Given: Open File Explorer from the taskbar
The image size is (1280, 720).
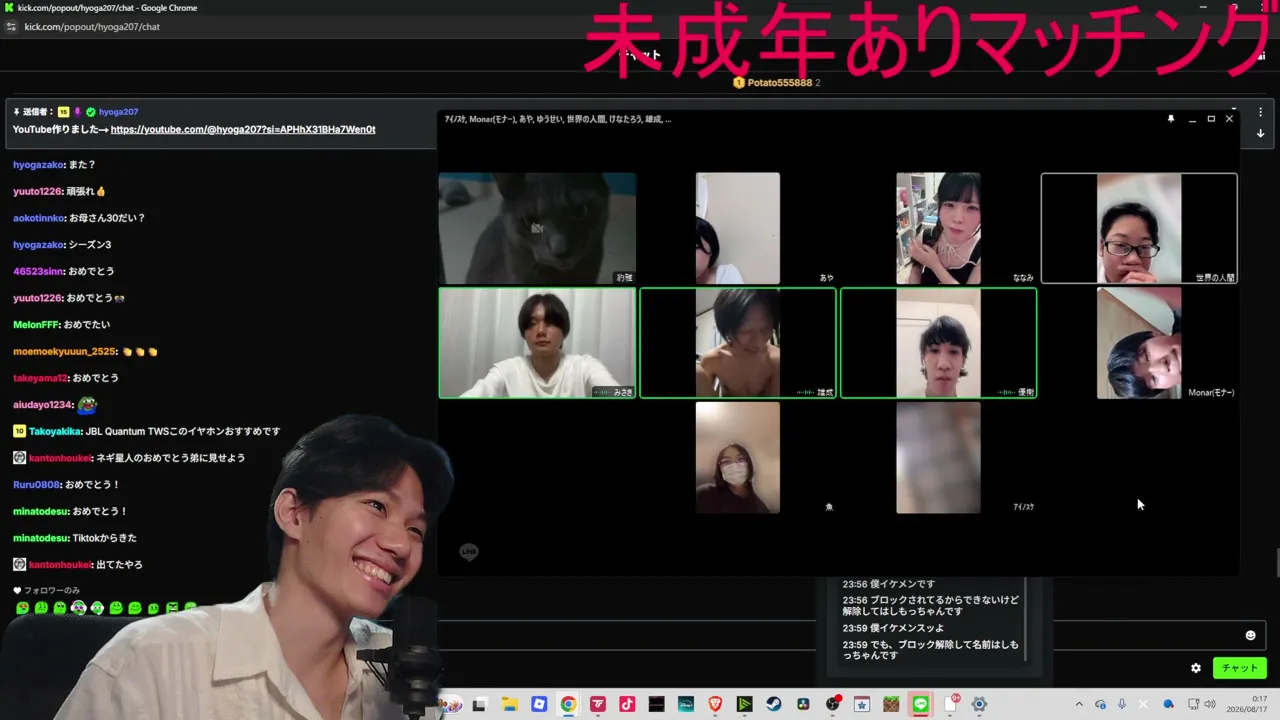Looking at the screenshot, I should (509, 704).
